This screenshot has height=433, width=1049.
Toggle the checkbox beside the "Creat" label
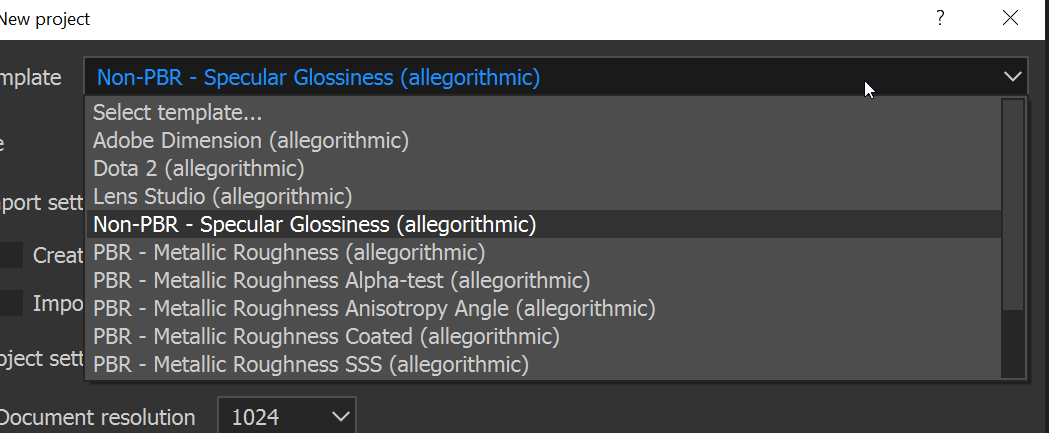[x=10, y=255]
